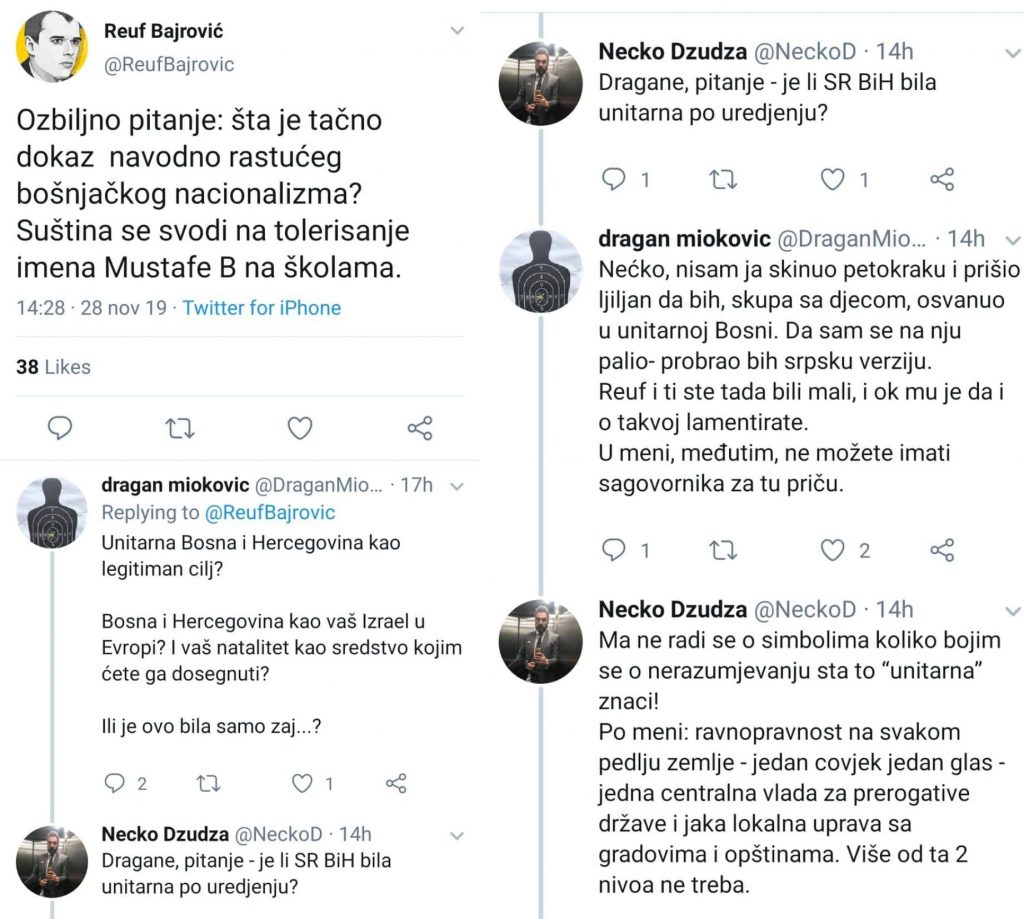Open Reuf Bajrović's profile avatar
The image size is (1024, 919).
click(52, 46)
